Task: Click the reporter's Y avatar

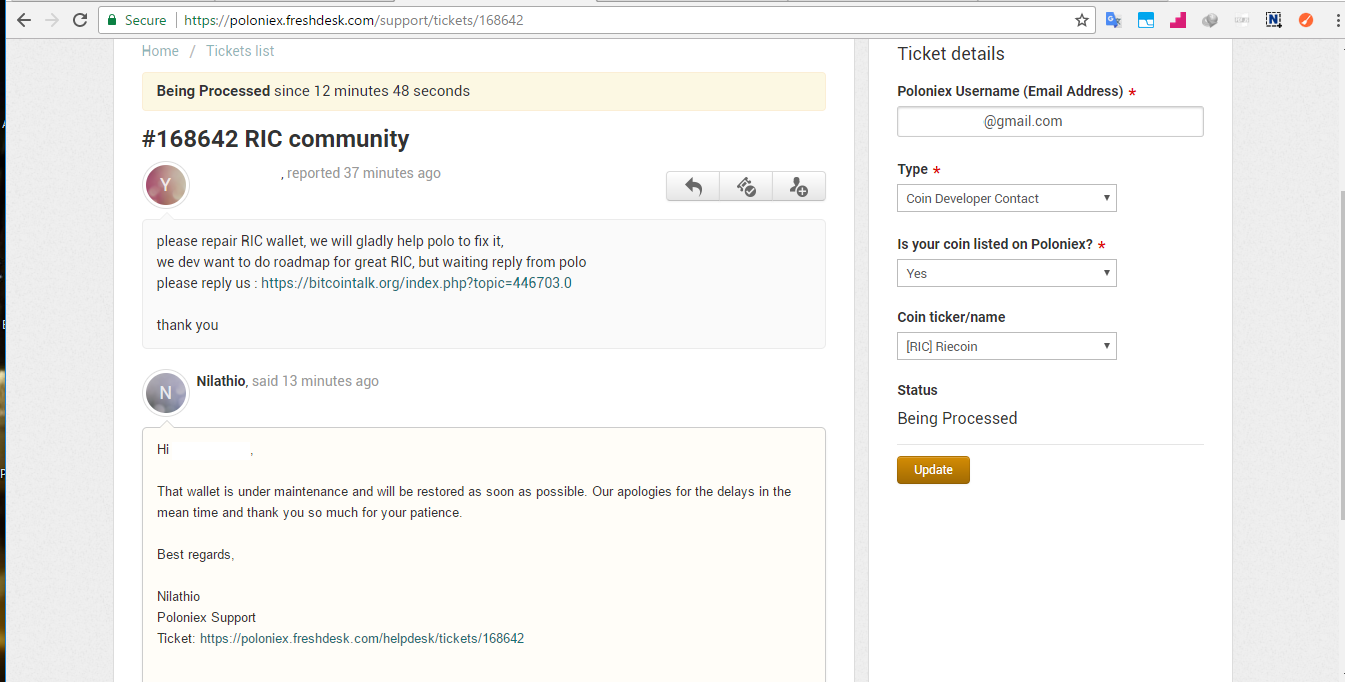Action: click(x=166, y=185)
